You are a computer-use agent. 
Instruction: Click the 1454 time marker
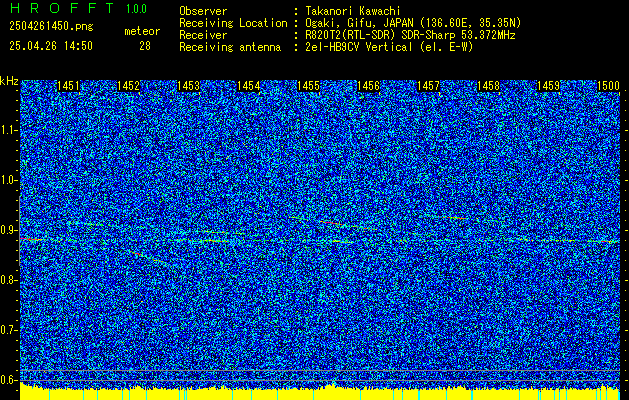248,86
